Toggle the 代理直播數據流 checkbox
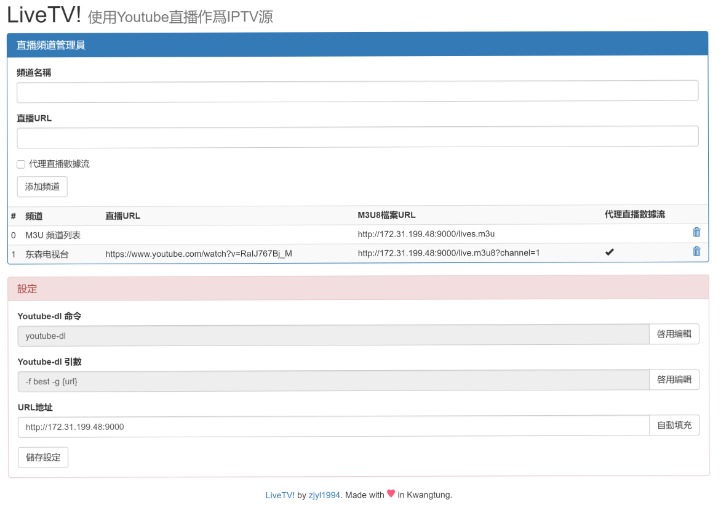This screenshot has width=721, height=505. 21,164
